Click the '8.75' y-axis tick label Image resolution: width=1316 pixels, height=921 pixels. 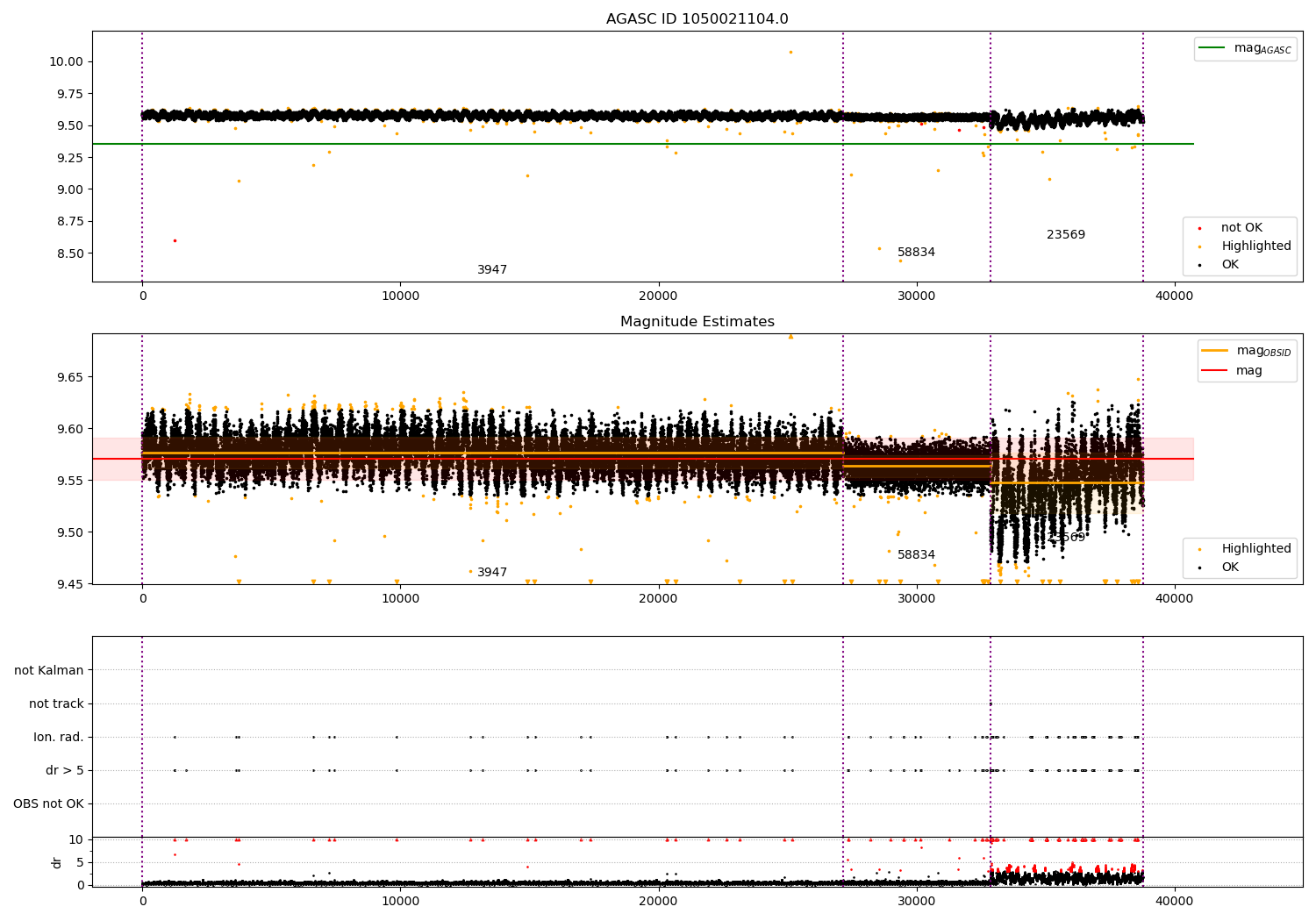click(69, 221)
